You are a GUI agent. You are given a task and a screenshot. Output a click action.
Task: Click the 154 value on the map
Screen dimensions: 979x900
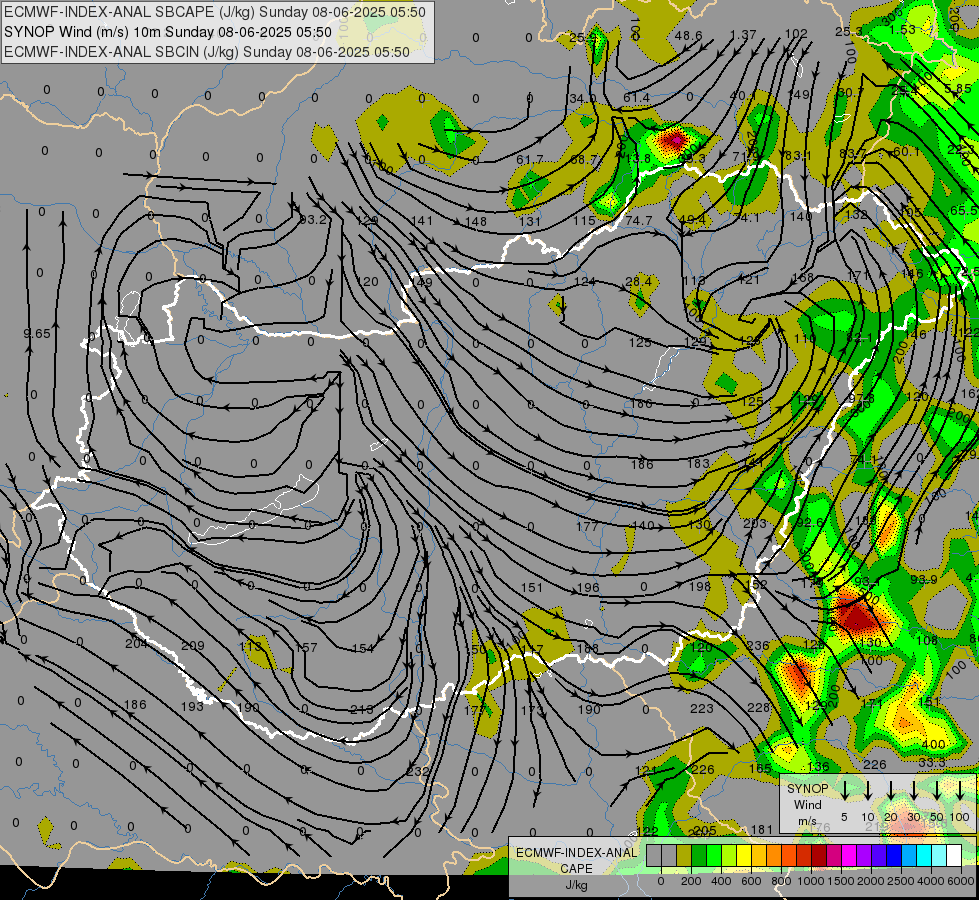click(363, 648)
